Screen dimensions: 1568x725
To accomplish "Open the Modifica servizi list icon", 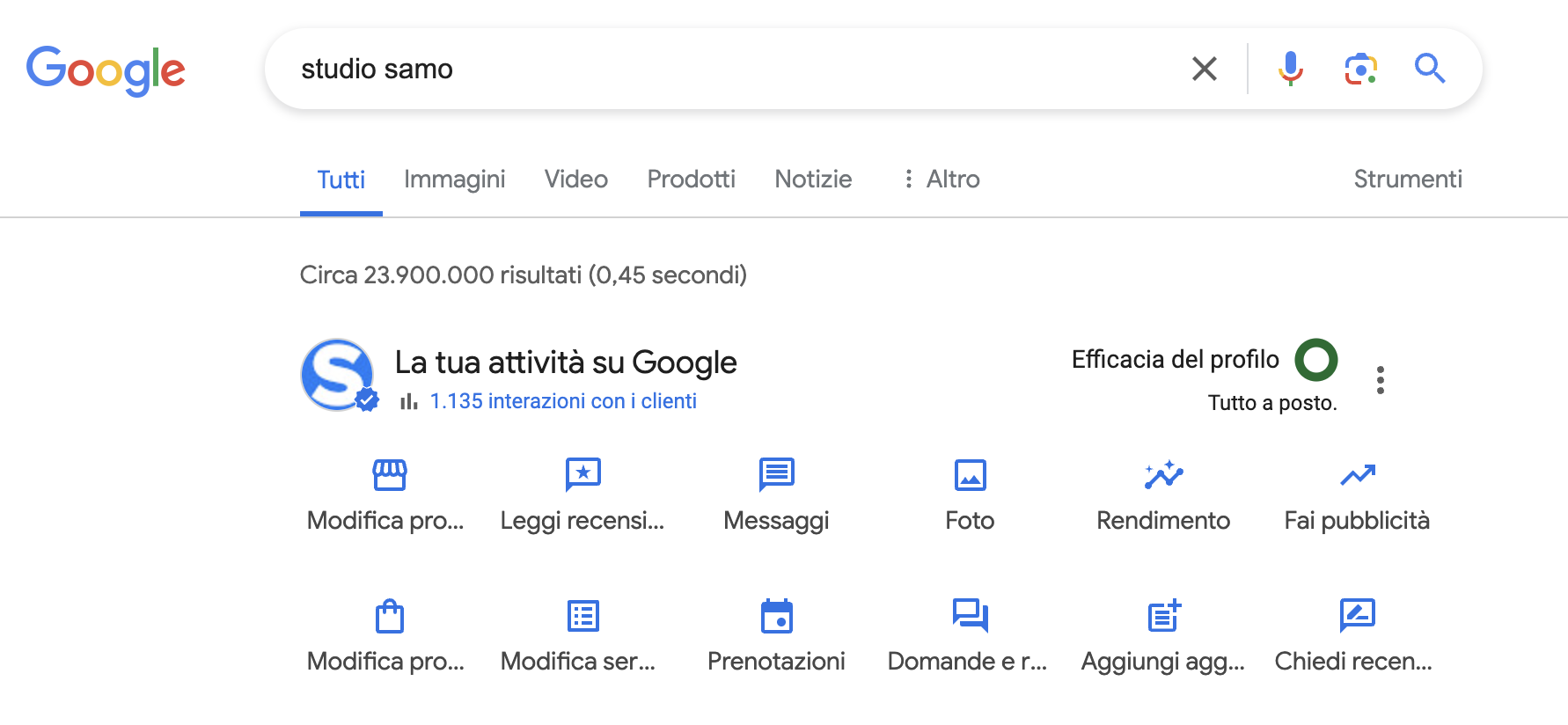I will point(583,616).
